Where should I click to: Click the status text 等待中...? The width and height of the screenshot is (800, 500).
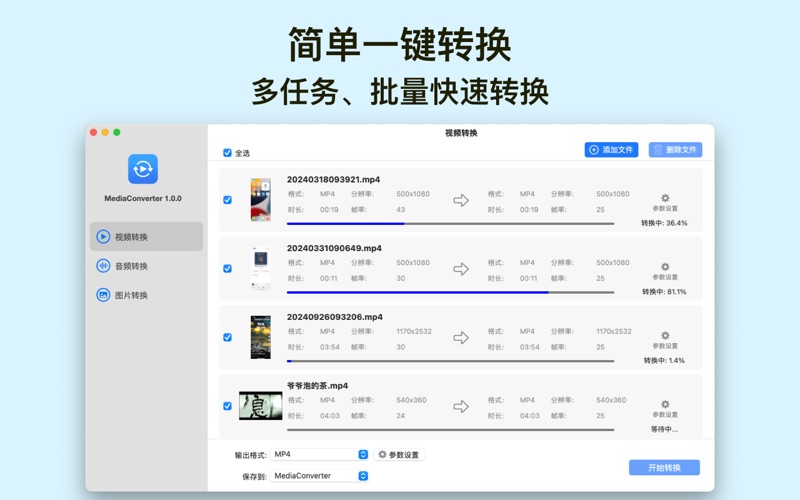point(664,429)
